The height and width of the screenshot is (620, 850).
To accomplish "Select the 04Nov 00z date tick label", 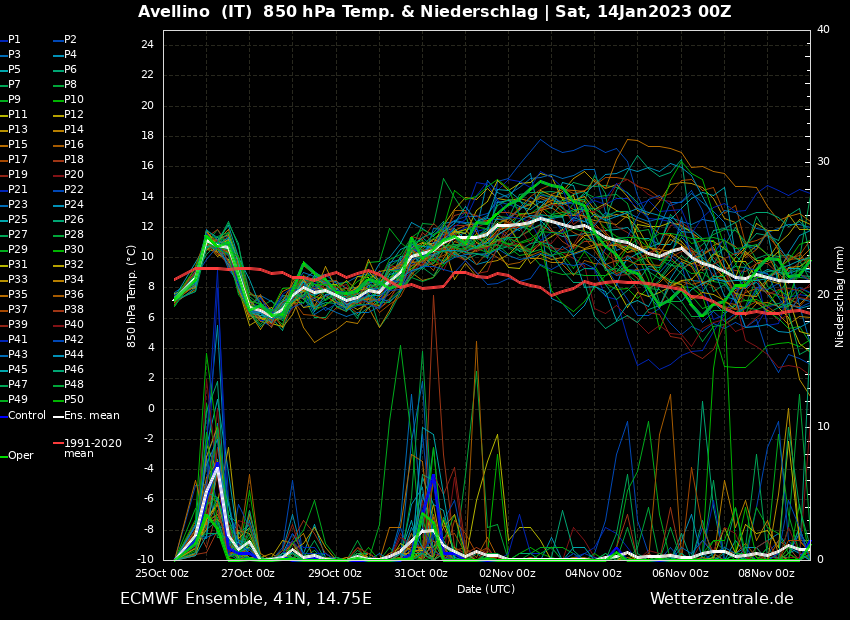I will pyautogui.click(x=594, y=573).
